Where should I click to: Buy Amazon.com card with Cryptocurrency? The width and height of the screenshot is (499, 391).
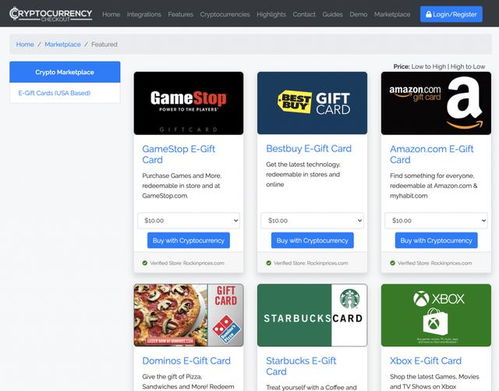(x=436, y=240)
